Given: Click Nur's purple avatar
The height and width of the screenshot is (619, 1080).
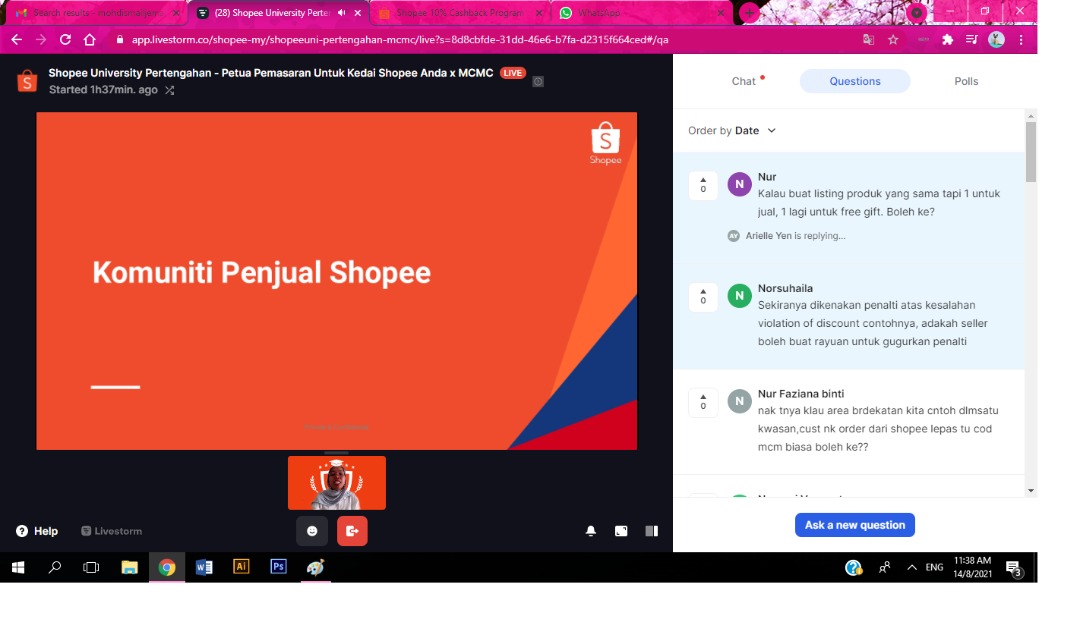Looking at the screenshot, I should click(739, 185).
